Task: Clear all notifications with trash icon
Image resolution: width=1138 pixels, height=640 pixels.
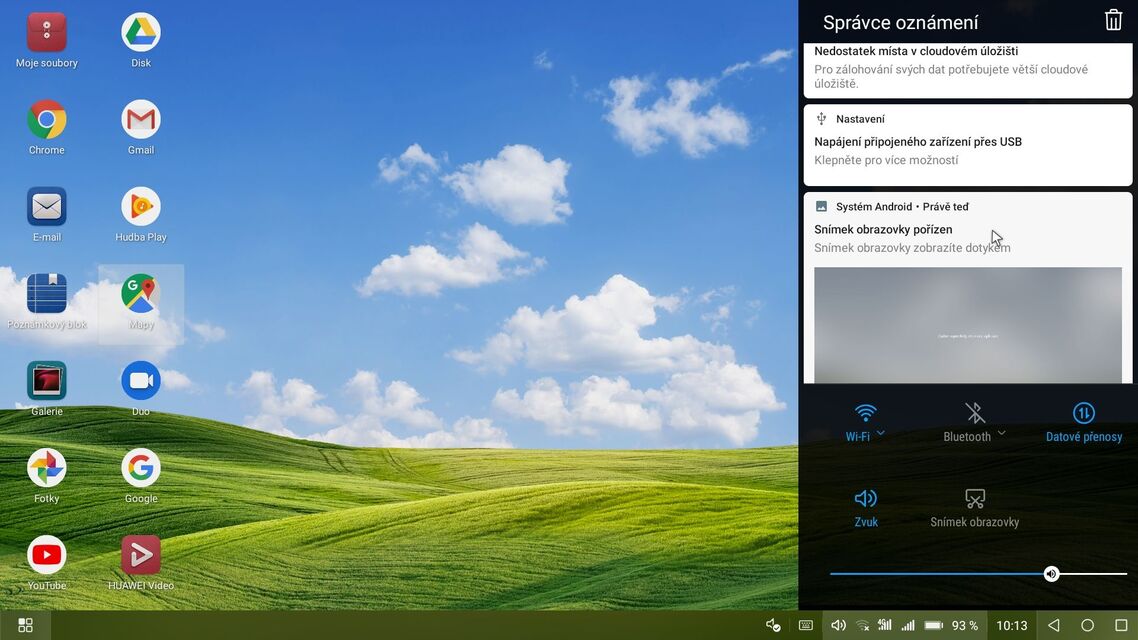Action: pos(1113,21)
